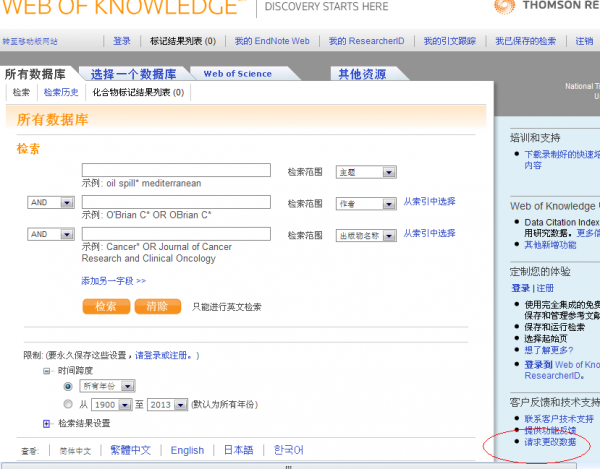Click the orange 检索 search button

(106, 306)
